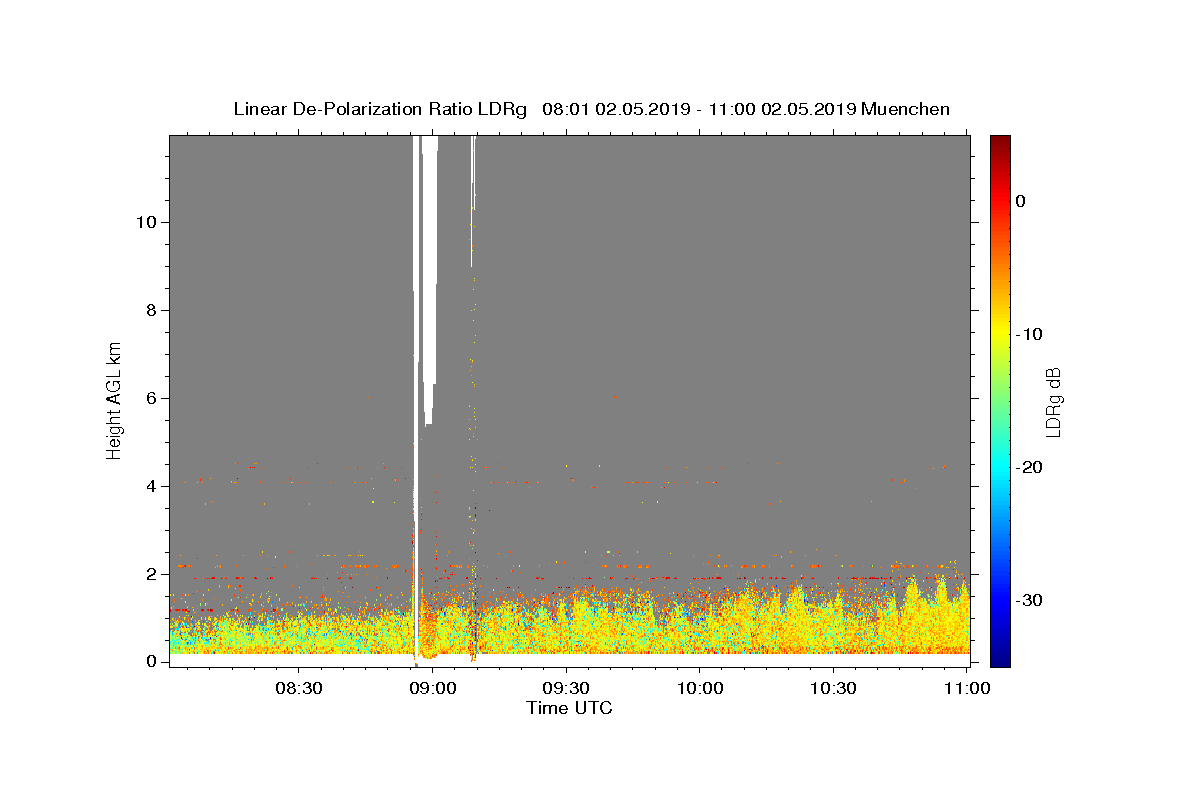Click the 09:30 time tick label
1200x800 pixels.
click(x=567, y=688)
